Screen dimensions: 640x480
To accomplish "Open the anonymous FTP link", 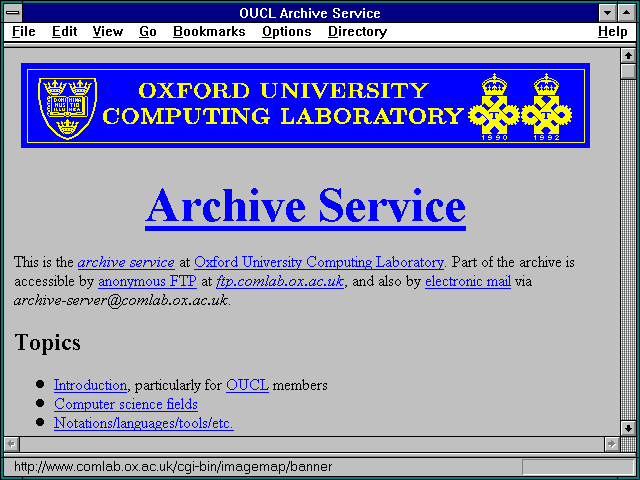I will point(147,281).
